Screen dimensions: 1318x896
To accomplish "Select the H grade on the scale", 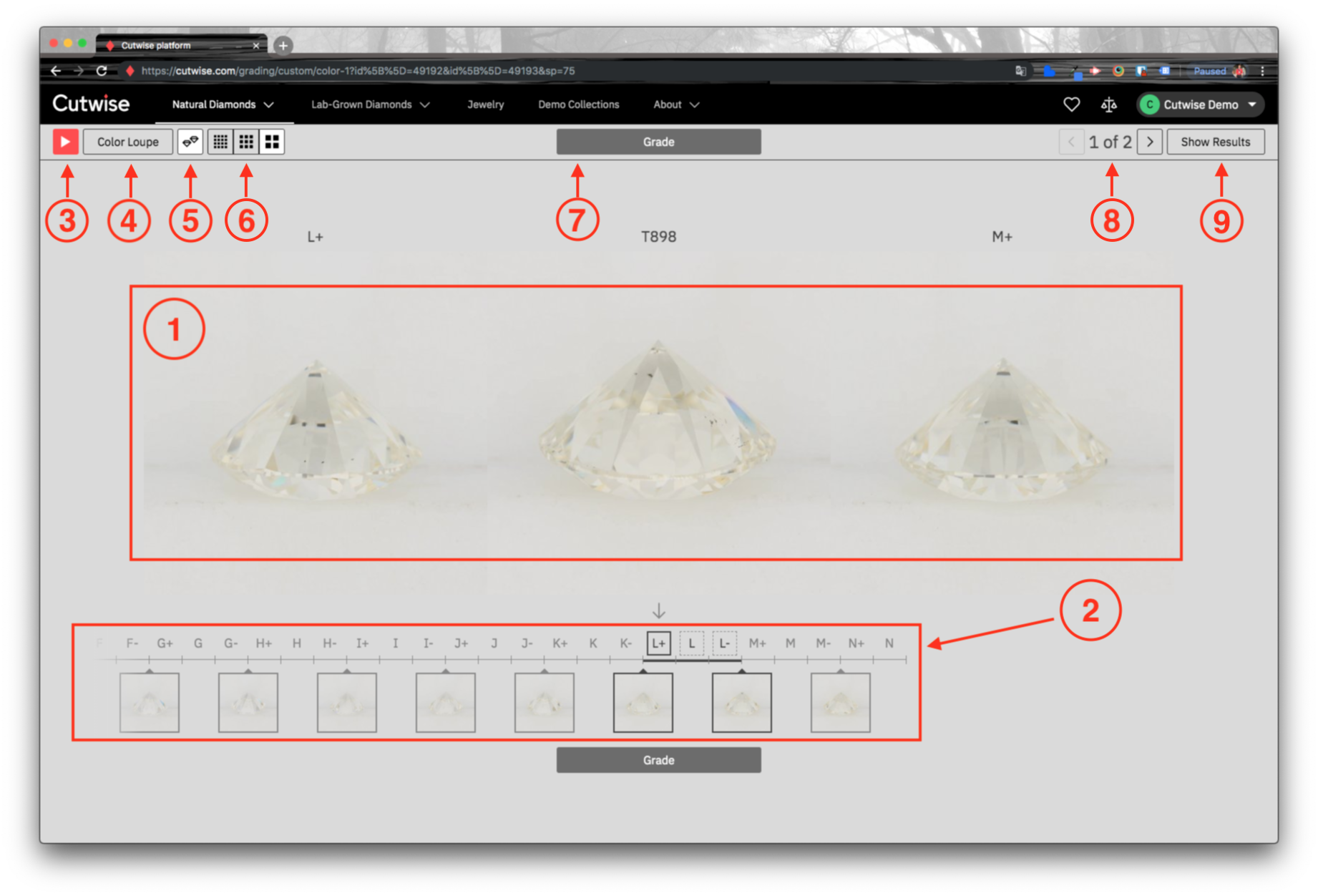I will pyautogui.click(x=296, y=643).
